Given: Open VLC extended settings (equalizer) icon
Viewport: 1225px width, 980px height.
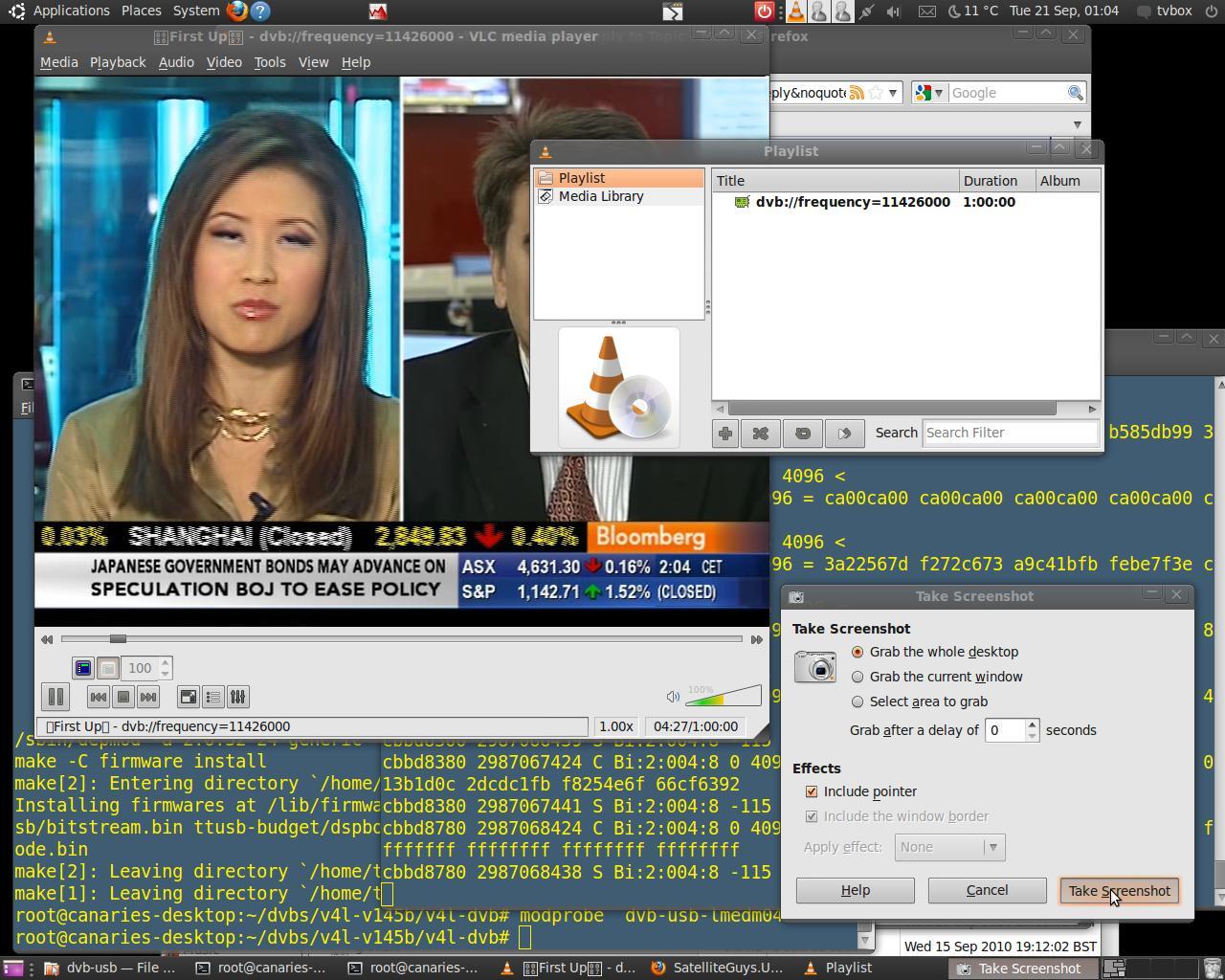Looking at the screenshot, I should coord(238,697).
